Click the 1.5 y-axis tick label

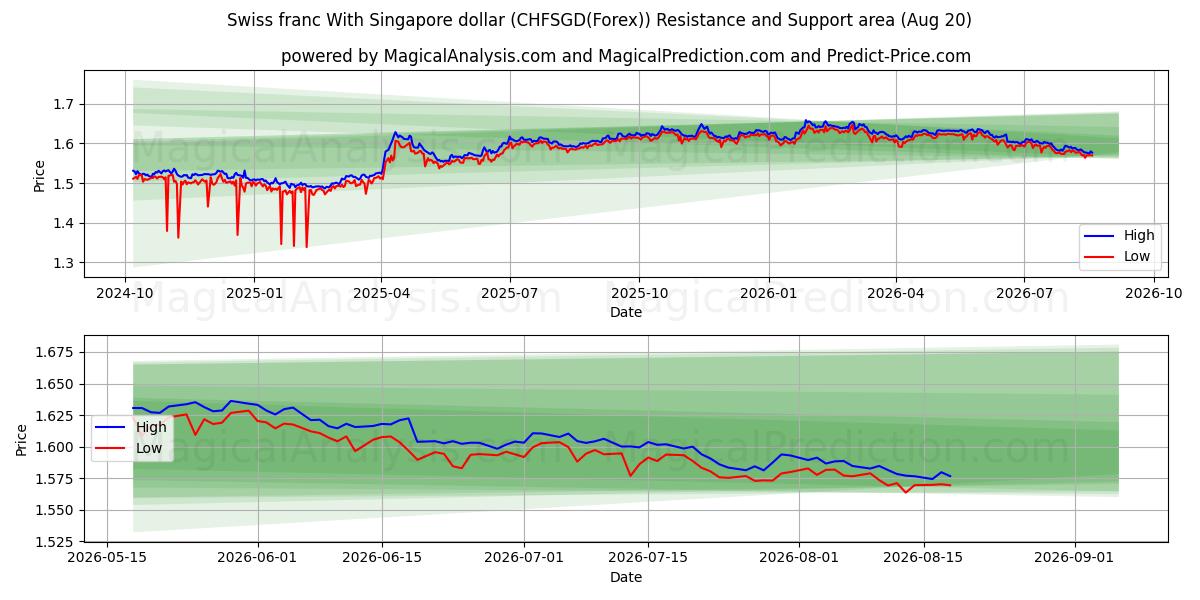(x=65, y=184)
